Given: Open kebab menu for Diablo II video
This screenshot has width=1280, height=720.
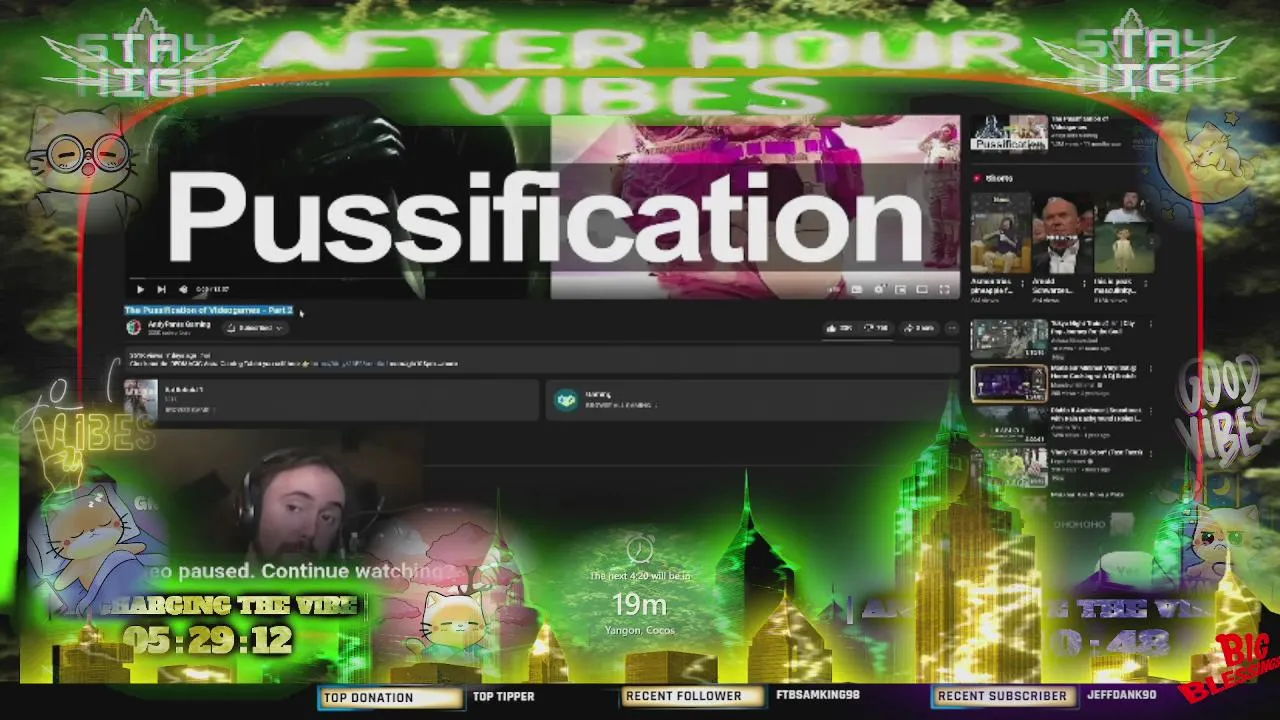Looking at the screenshot, I should pos(1151,412).
